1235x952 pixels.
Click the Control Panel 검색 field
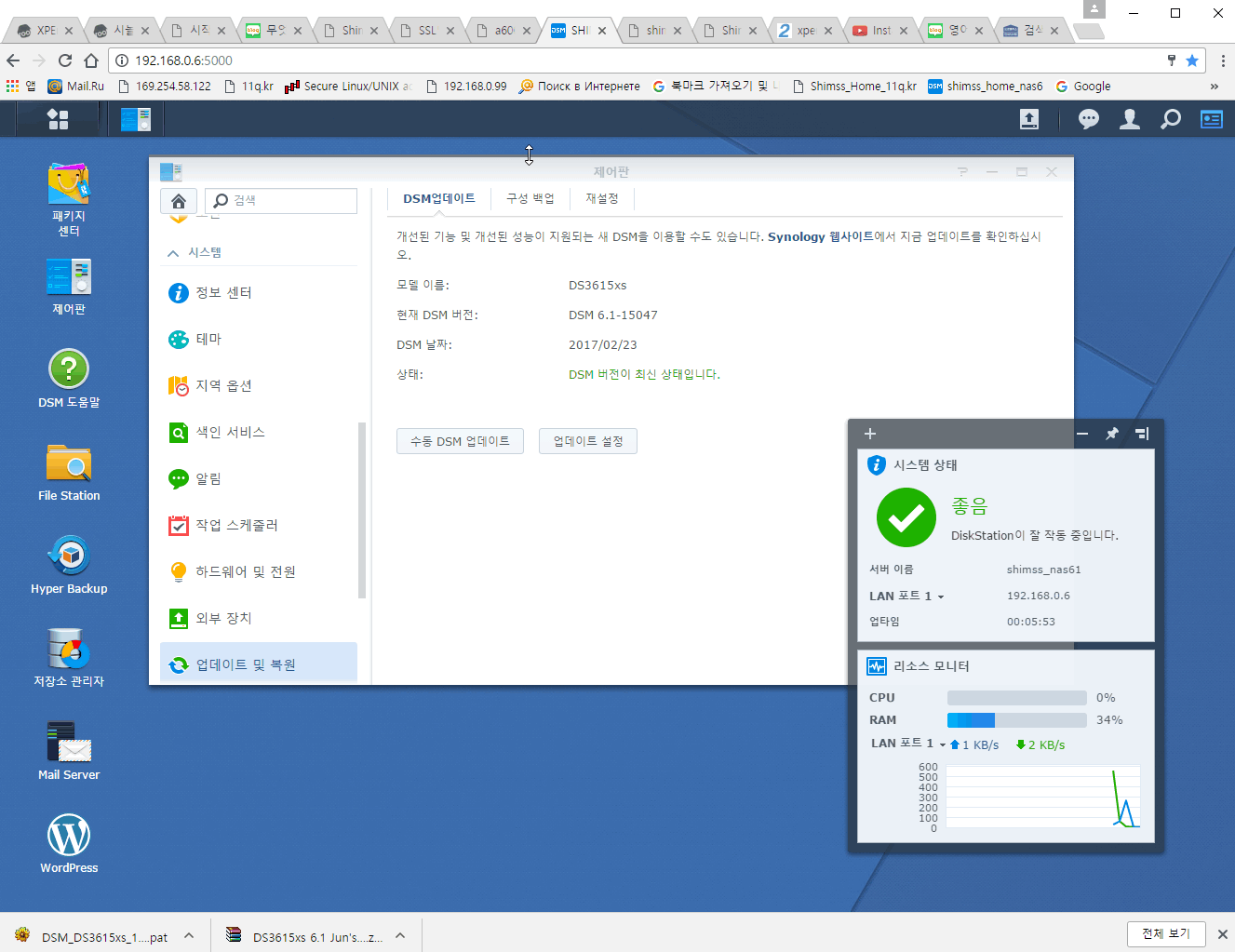[281, 200]
